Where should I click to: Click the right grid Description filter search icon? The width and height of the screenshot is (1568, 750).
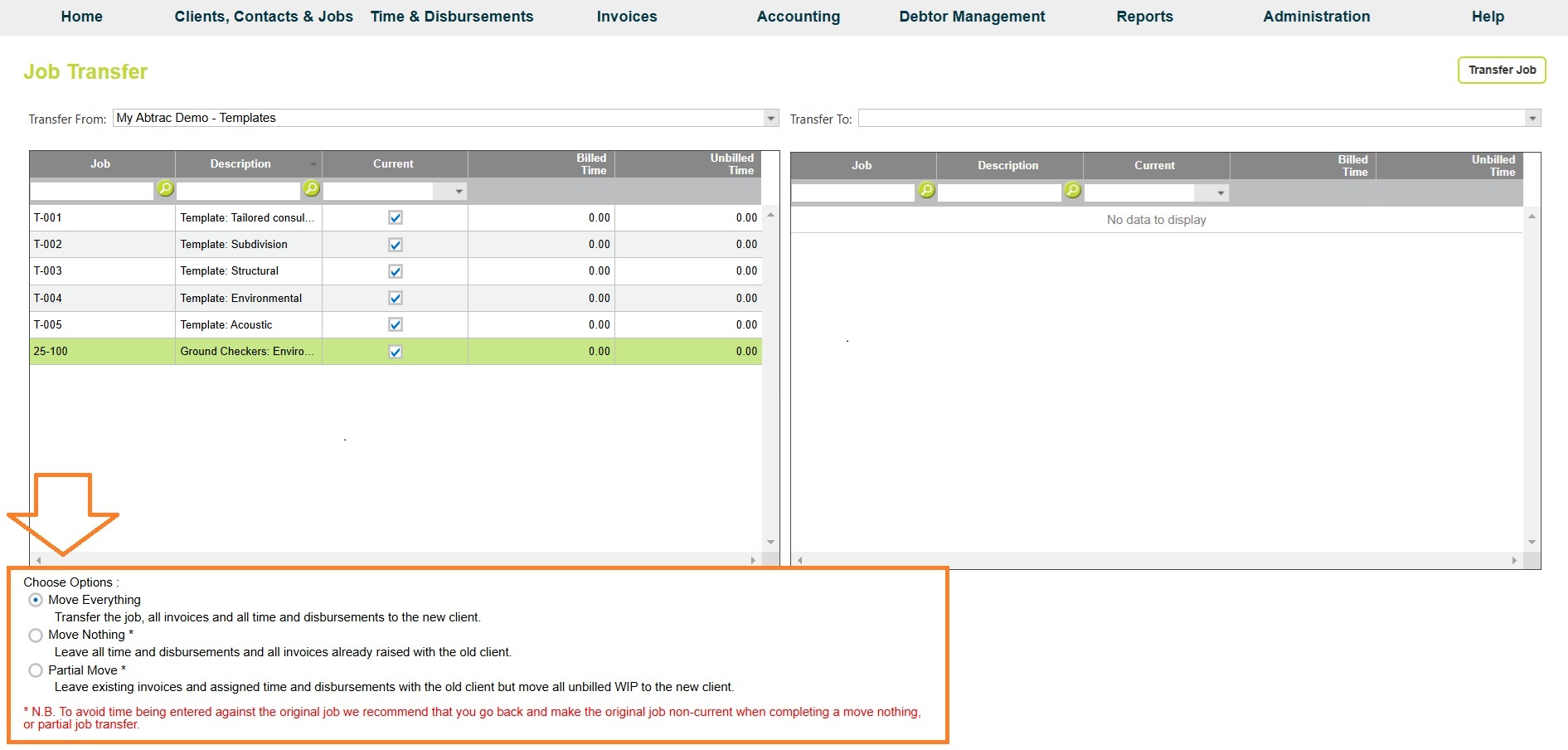1072,191
